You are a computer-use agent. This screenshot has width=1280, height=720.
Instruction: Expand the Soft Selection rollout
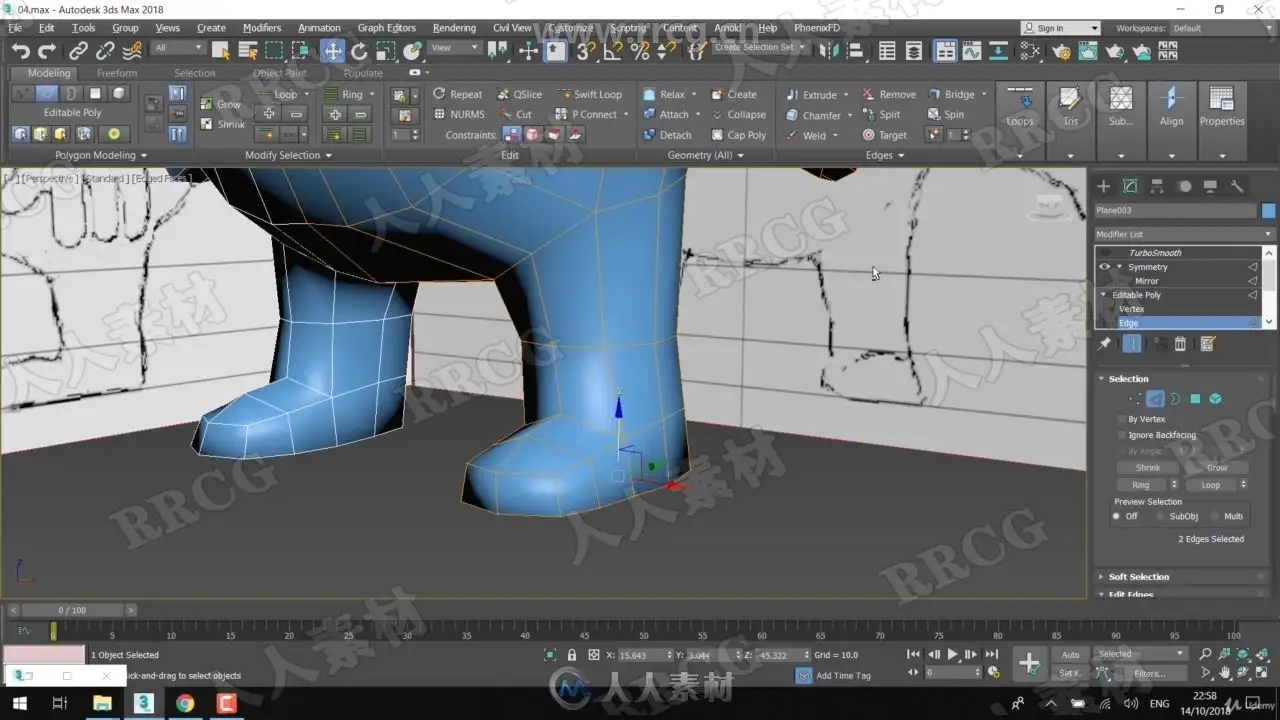(x=1138, y=577)
